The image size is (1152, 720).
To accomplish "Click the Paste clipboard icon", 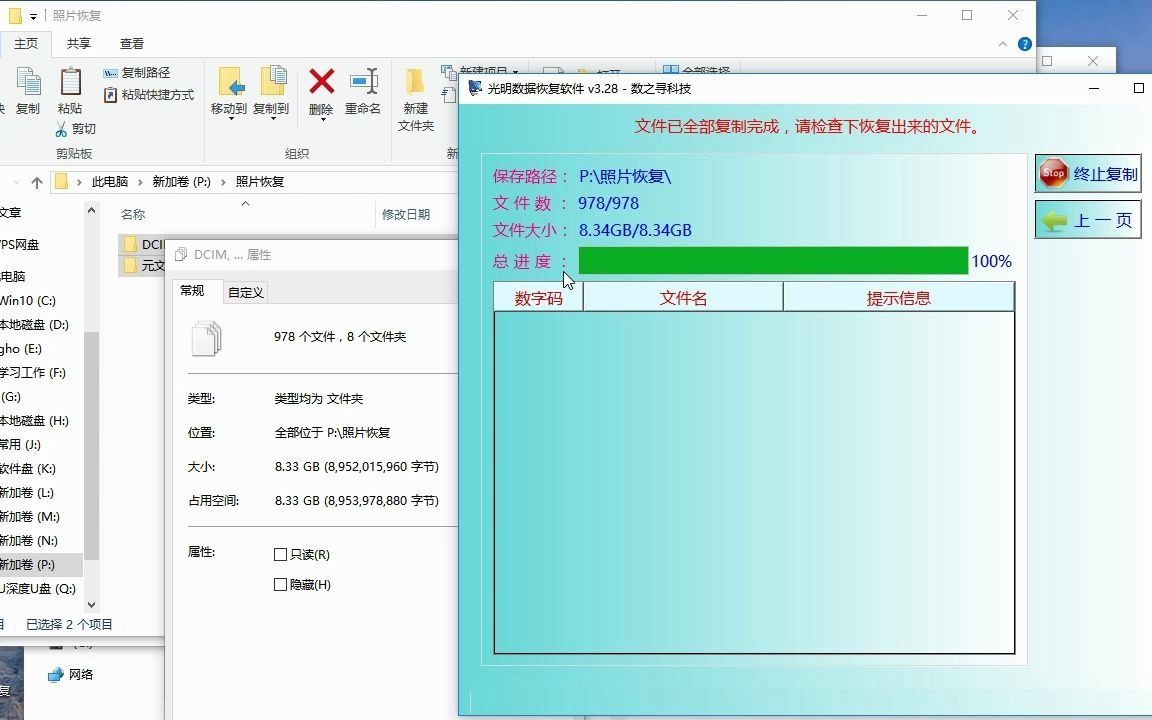I will coord(71,82).
